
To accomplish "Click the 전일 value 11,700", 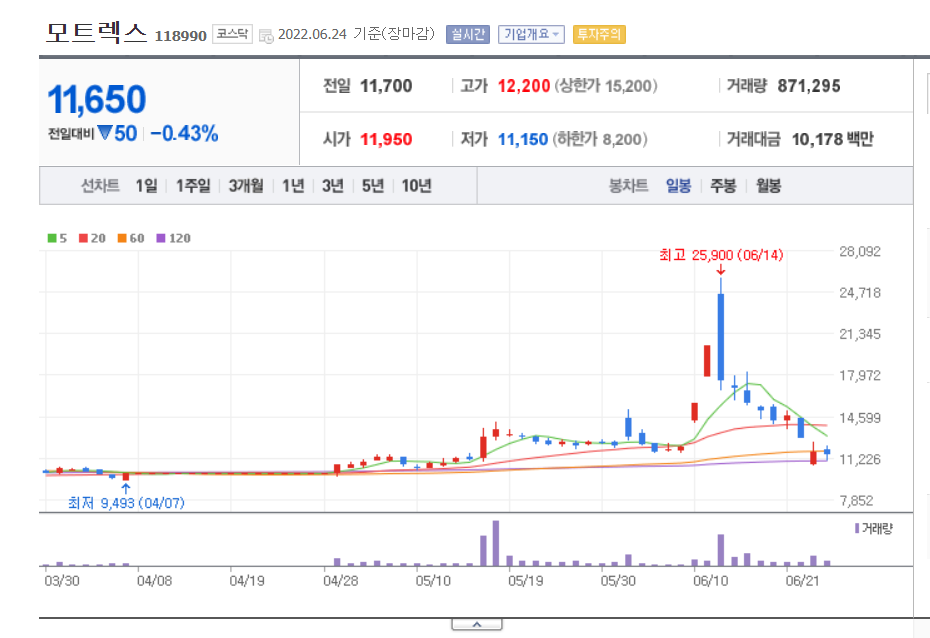I will click(x=386, y=86).
